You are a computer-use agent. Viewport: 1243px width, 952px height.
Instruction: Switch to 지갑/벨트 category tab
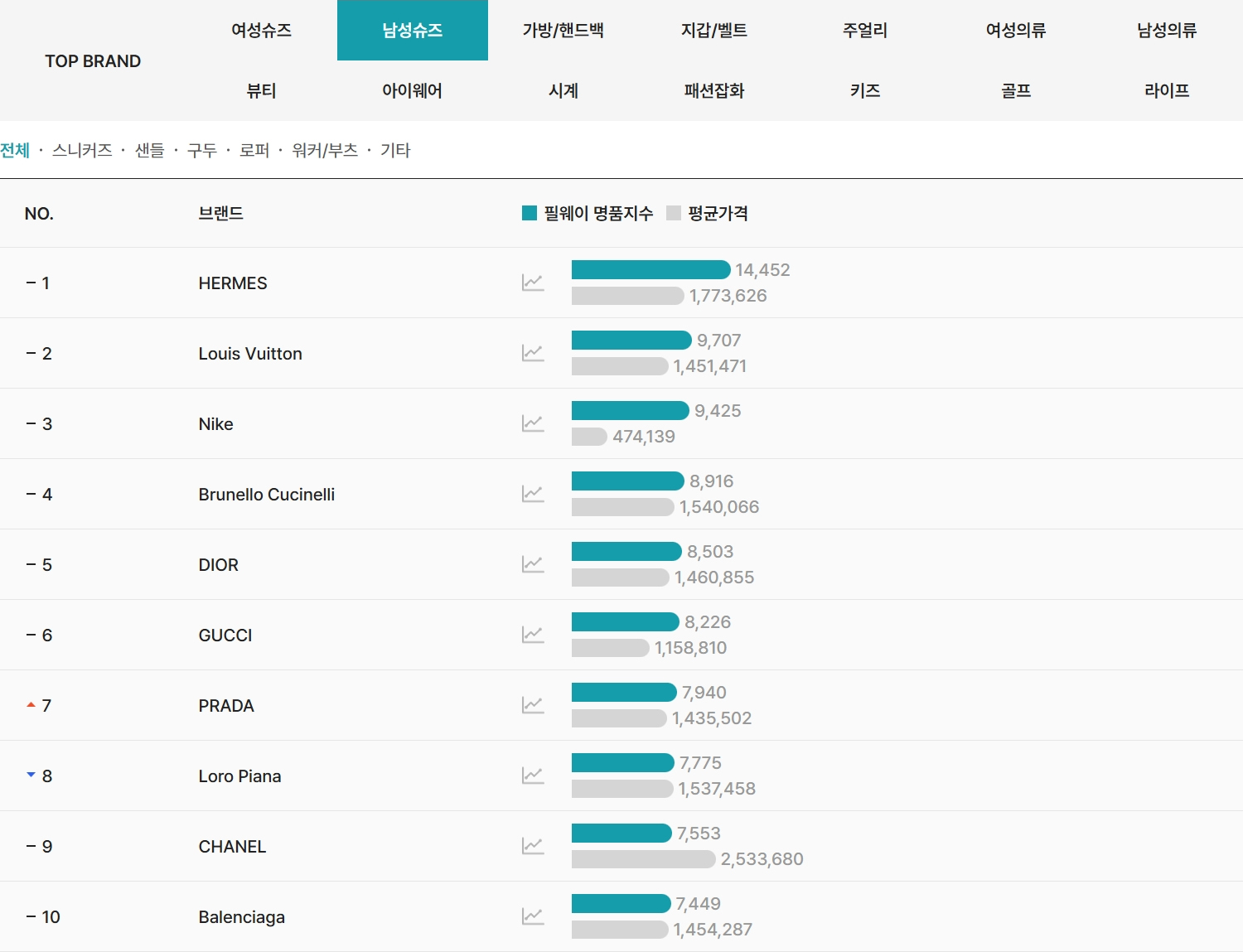click(x=714, y=31)
